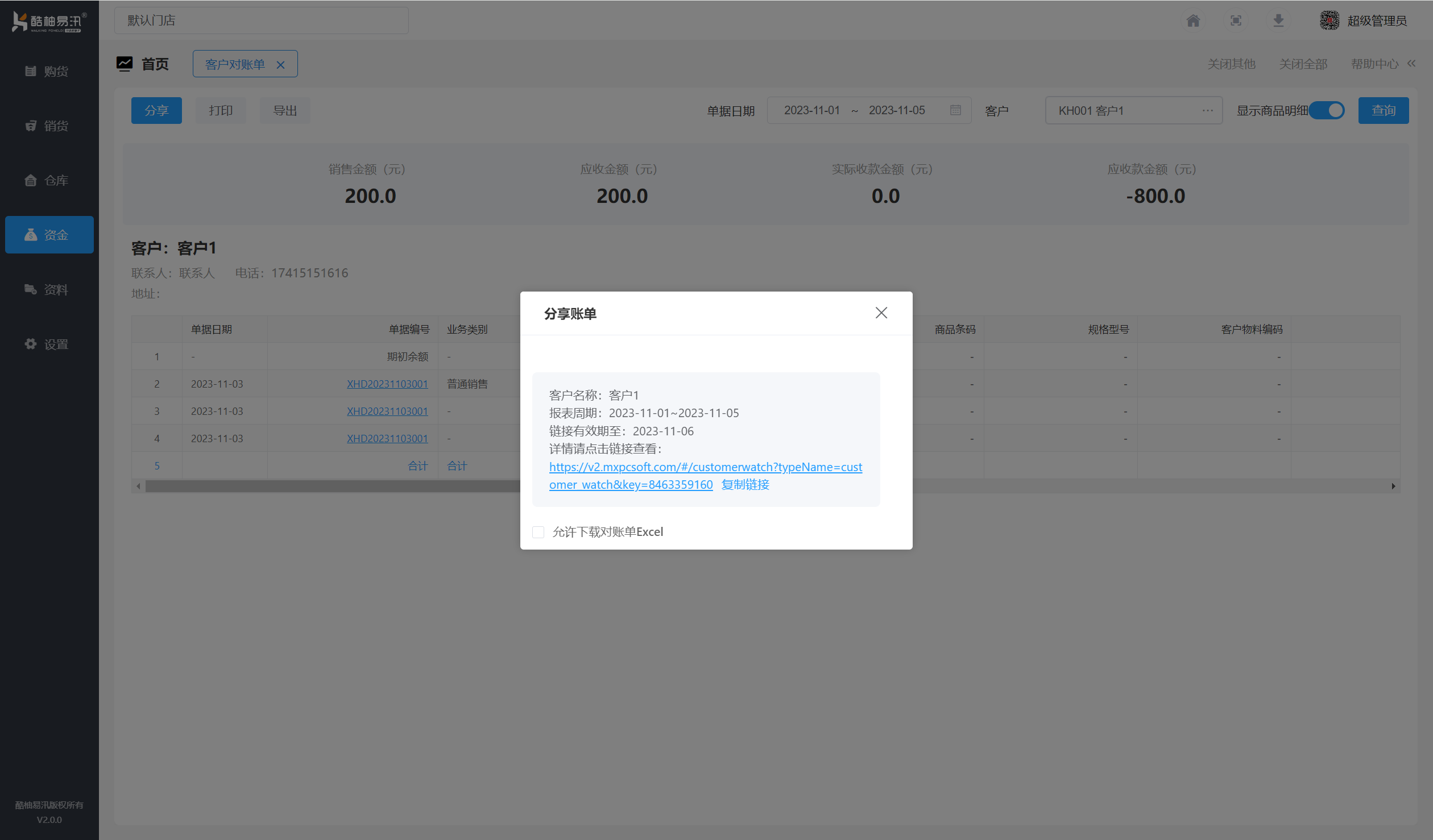Click 关闭其他 tab action
The width and height of the screenshot is (1433, 840).
[x=1231, y=64]
